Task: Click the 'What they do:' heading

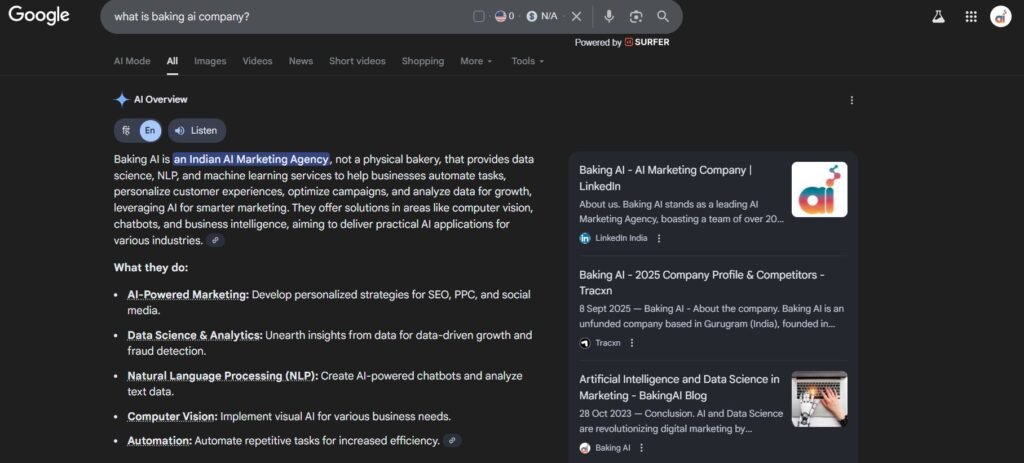Action: tap(151, 268)
